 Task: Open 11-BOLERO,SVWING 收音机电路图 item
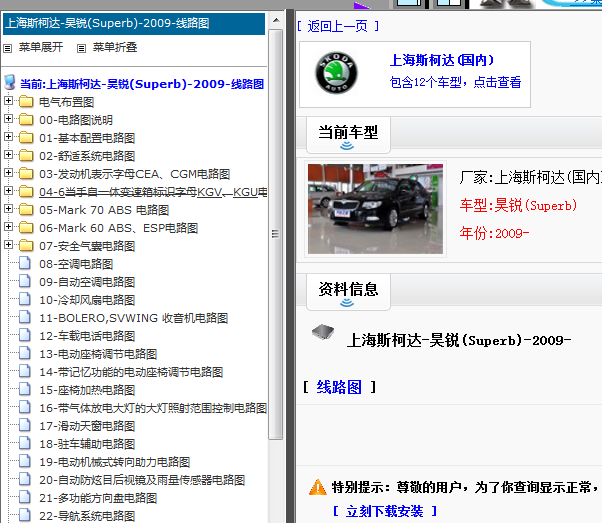click(x=134, y=318)
